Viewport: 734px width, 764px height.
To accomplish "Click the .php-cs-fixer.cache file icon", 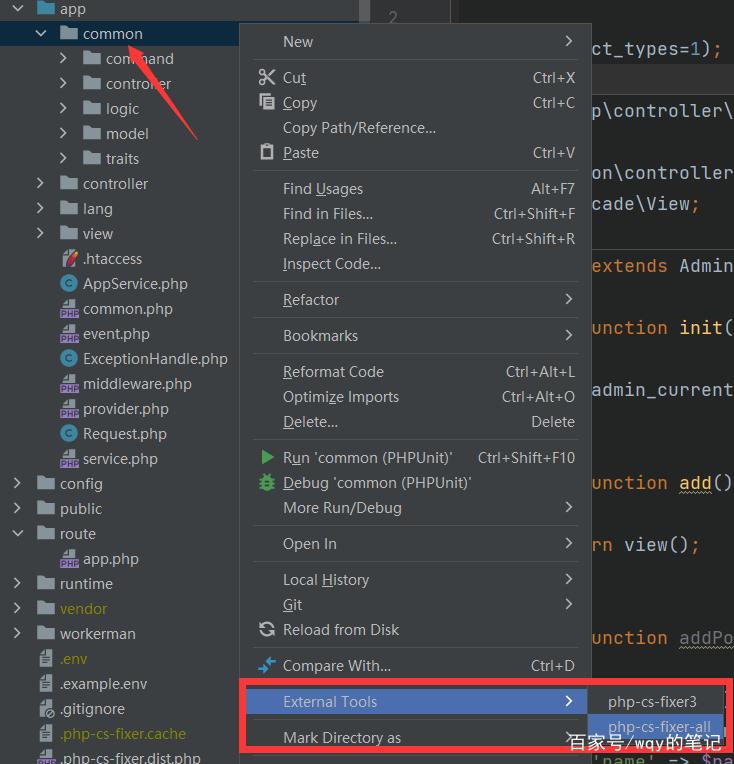I will click(46, 733).
